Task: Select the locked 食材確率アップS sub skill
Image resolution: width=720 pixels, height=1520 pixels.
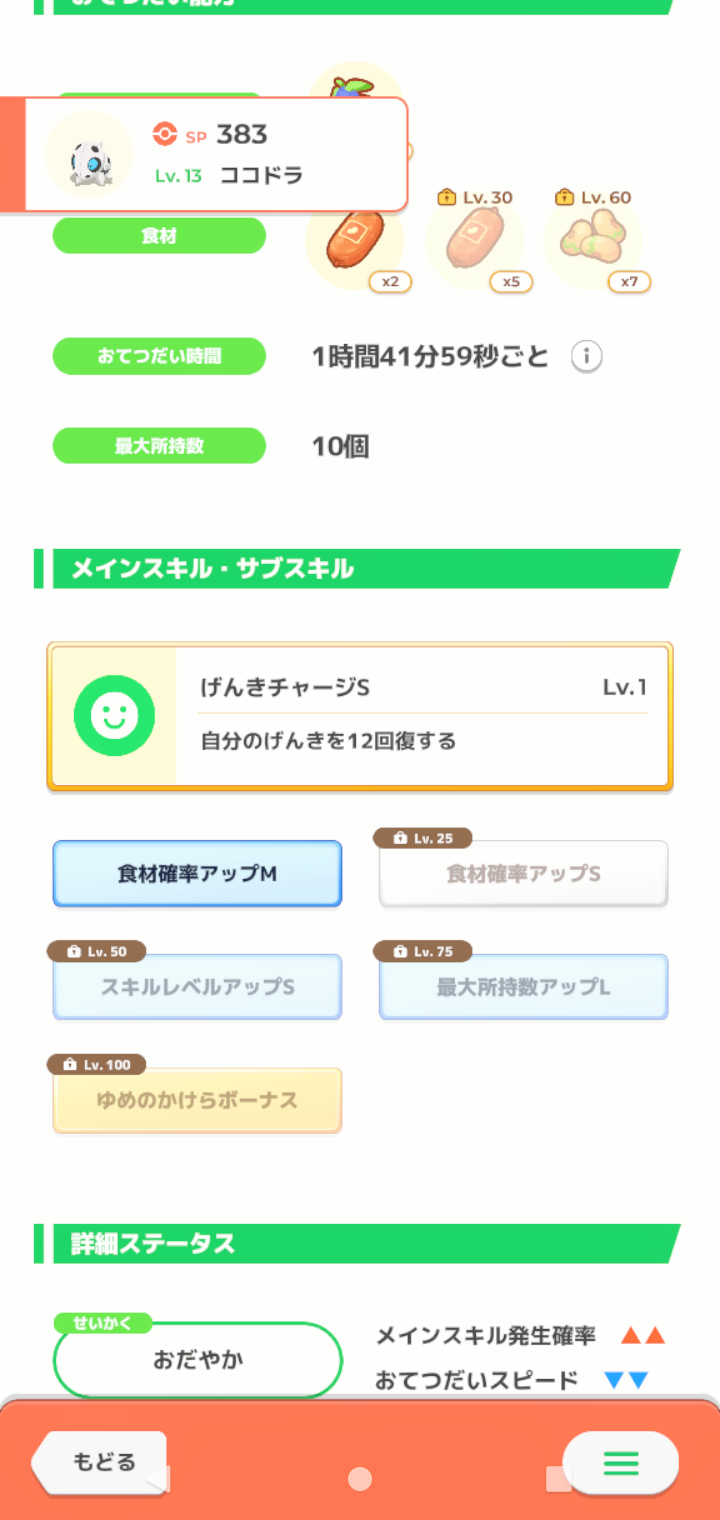Action: click(523, 874)
